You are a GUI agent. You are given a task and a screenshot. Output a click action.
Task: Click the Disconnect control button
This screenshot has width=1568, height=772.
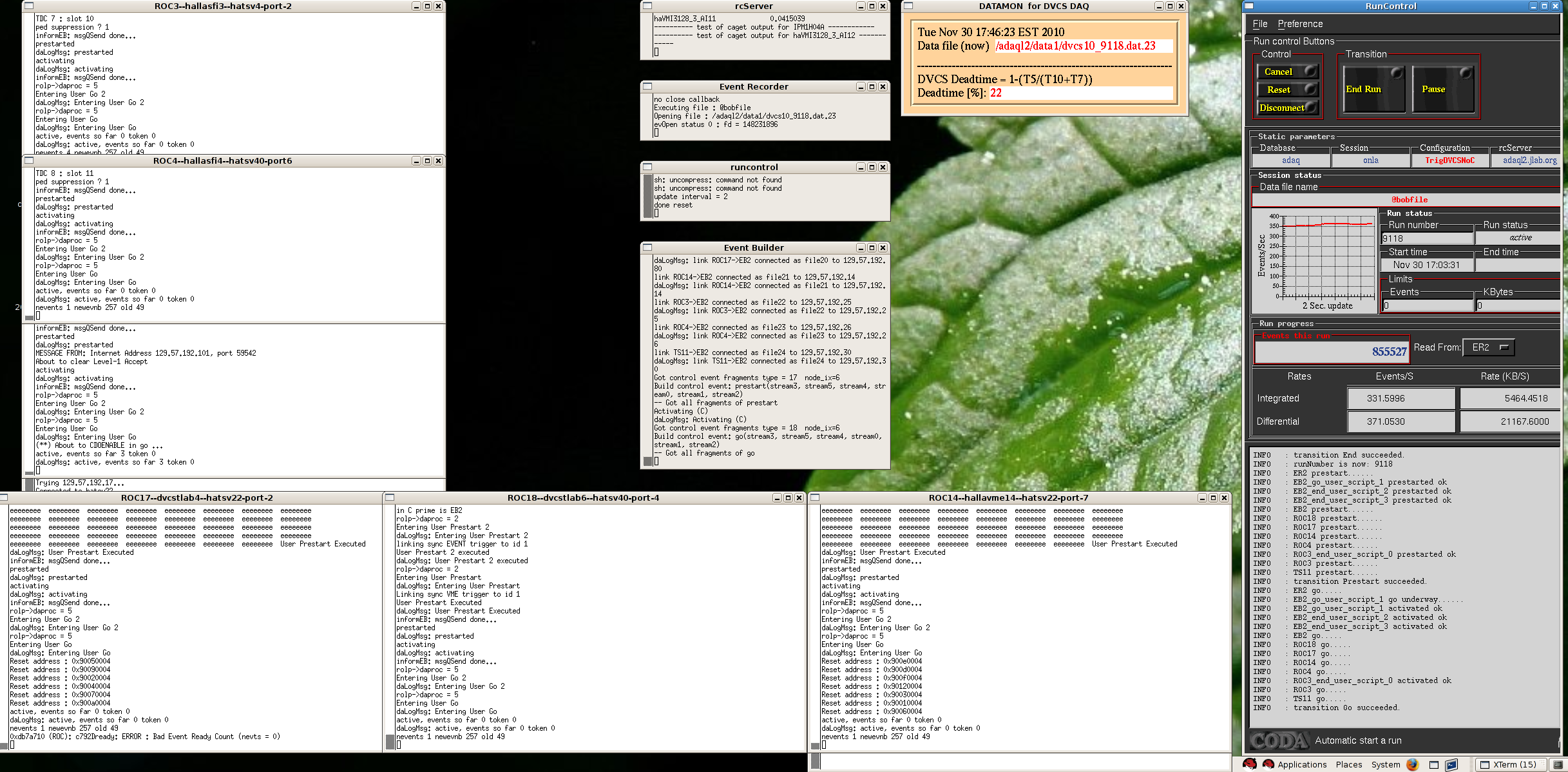point(1288,108)
